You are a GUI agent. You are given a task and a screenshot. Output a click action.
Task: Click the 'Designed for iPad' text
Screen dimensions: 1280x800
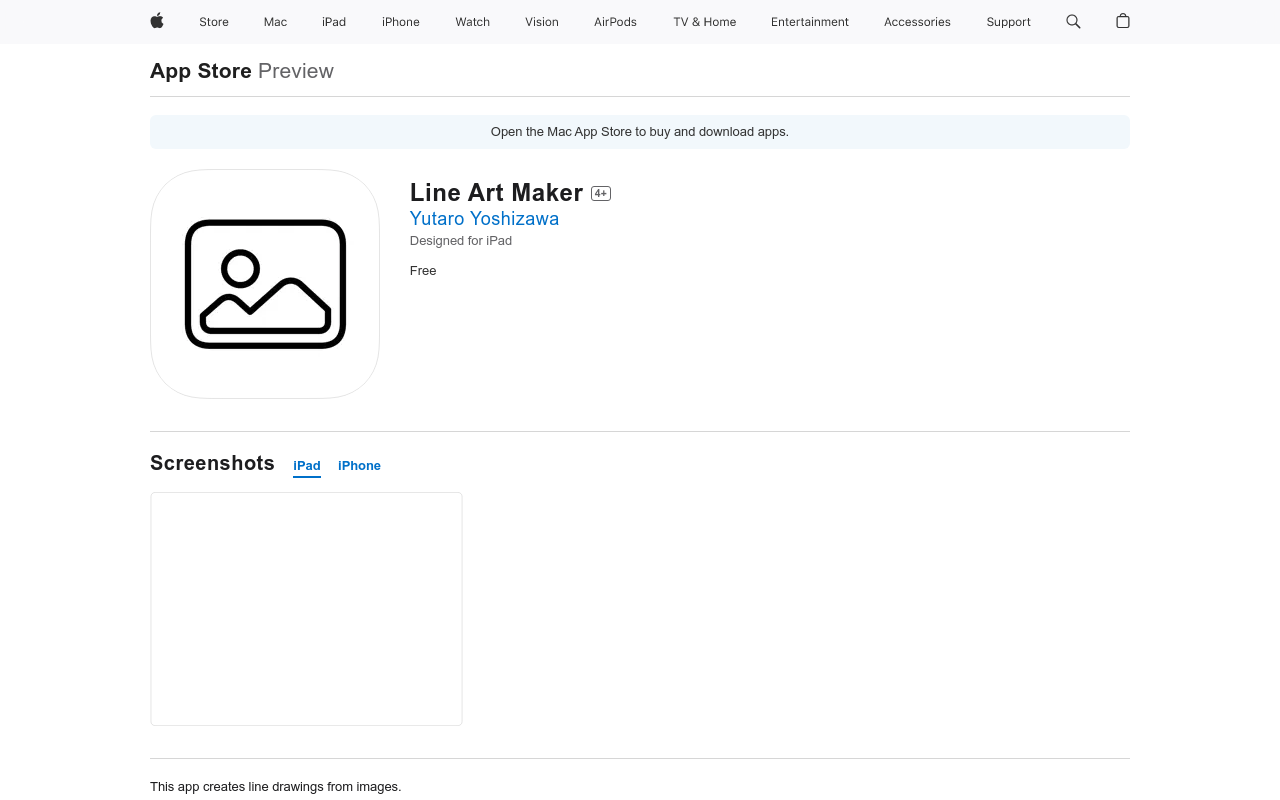[x=461, y=241]
